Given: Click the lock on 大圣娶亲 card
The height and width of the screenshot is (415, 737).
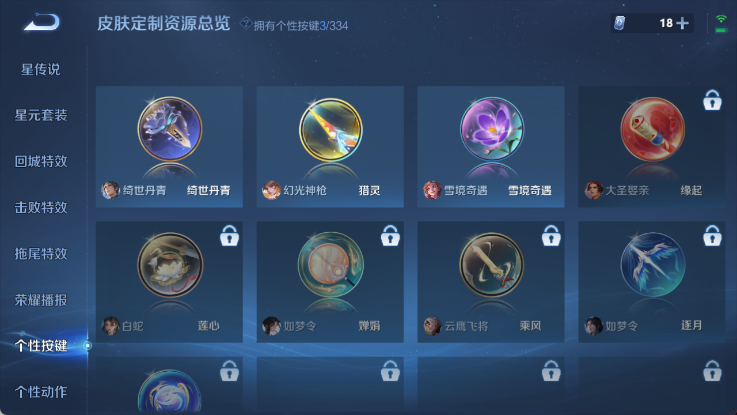Looking at the screenshot, I should click(712, 100).
